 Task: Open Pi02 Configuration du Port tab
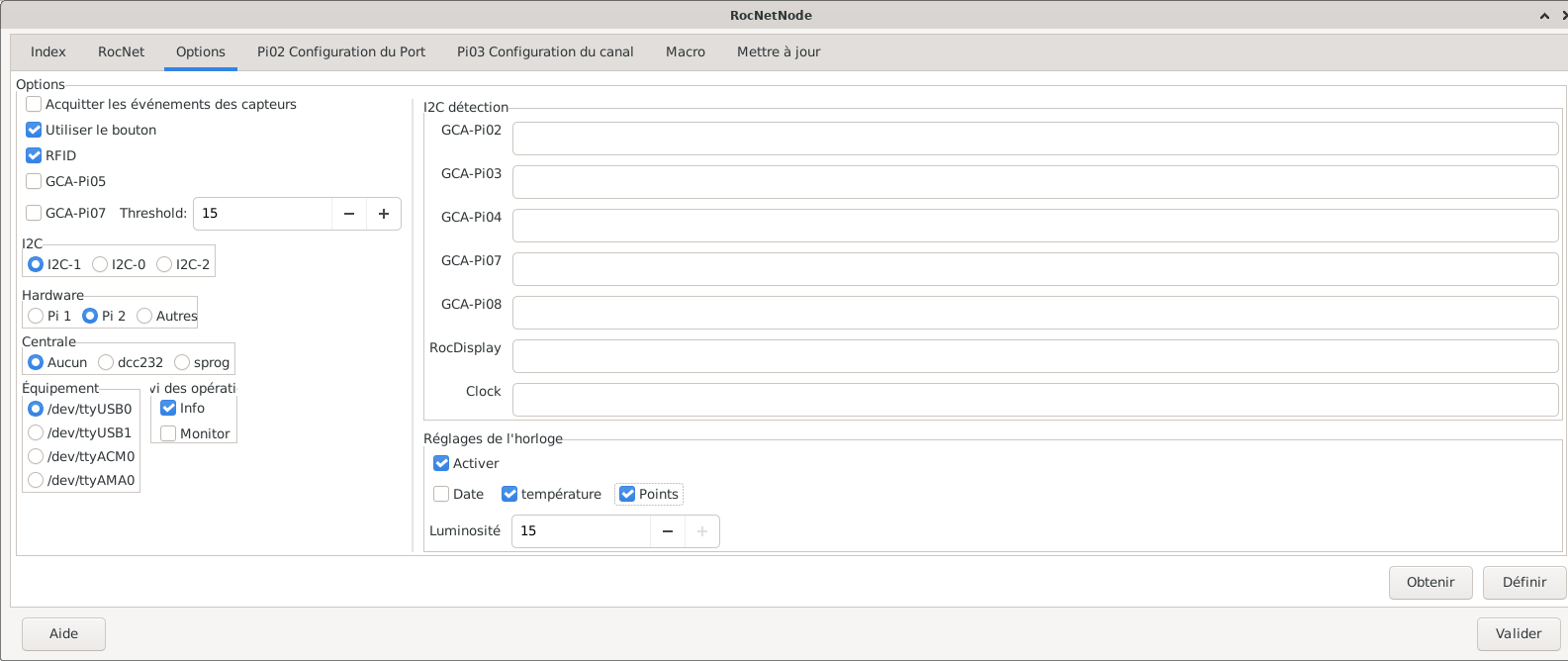pyautogui.click(x=341, y=51)
